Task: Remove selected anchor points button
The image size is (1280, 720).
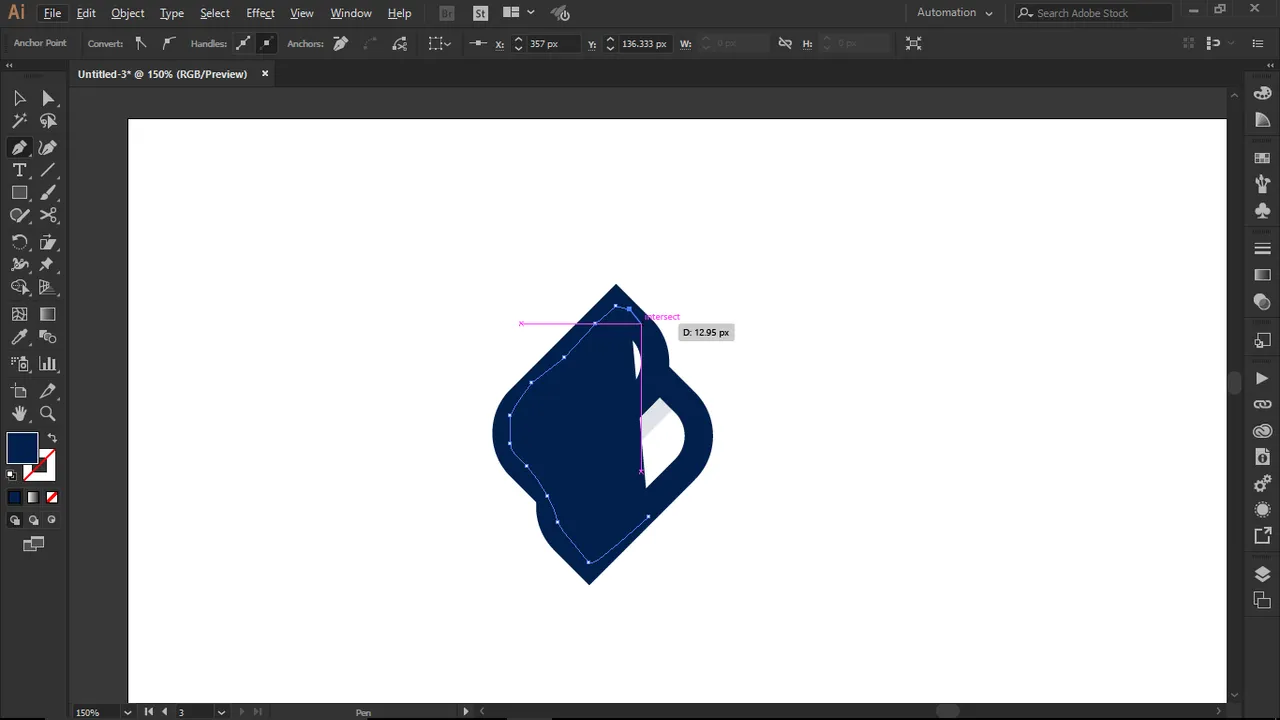Action: (341, 43)
